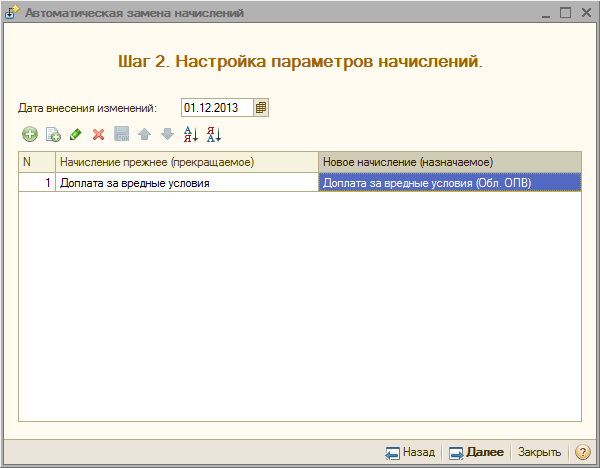Click the 'Закрыть' button

[x=539, y=452]
